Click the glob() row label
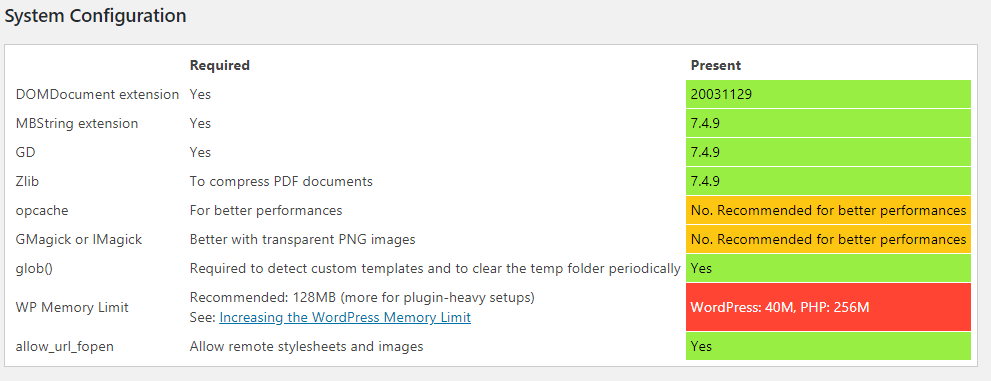The image size is (991, 381). pos(34,269)
